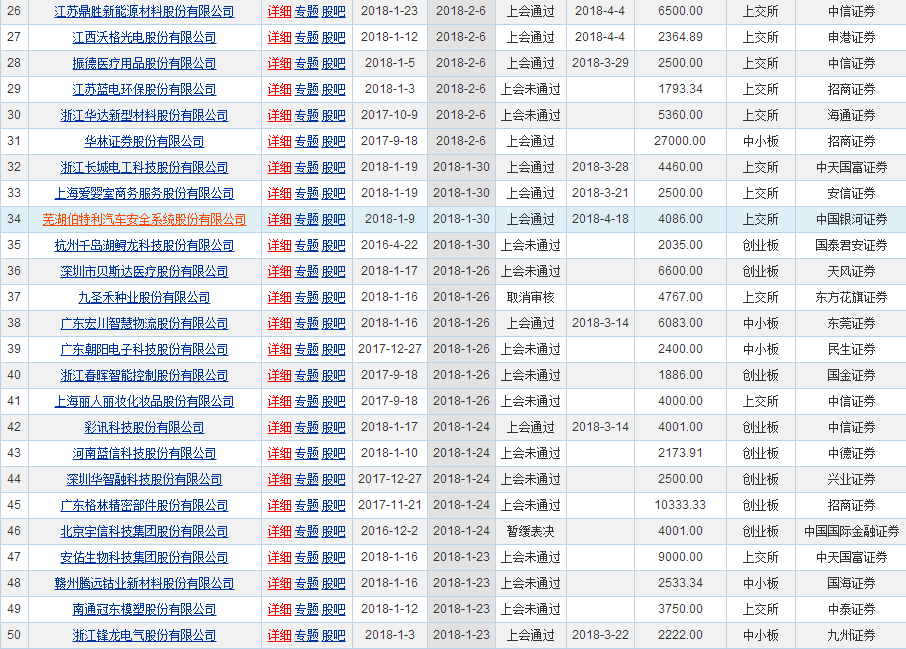Screen dimensions: 906x649
Task: Open 赣州腾远钴业新材料股份有限公司 link
Action: 144,584
